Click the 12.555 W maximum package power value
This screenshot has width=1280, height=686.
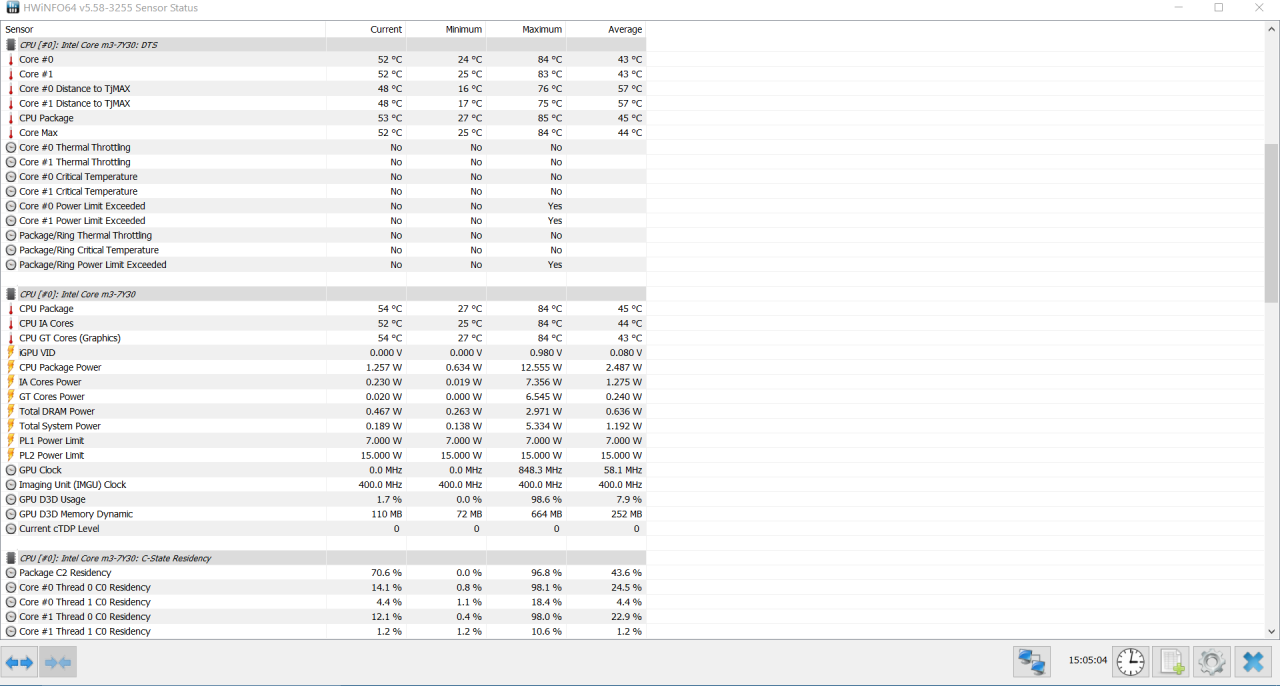[x=540, y=368]
